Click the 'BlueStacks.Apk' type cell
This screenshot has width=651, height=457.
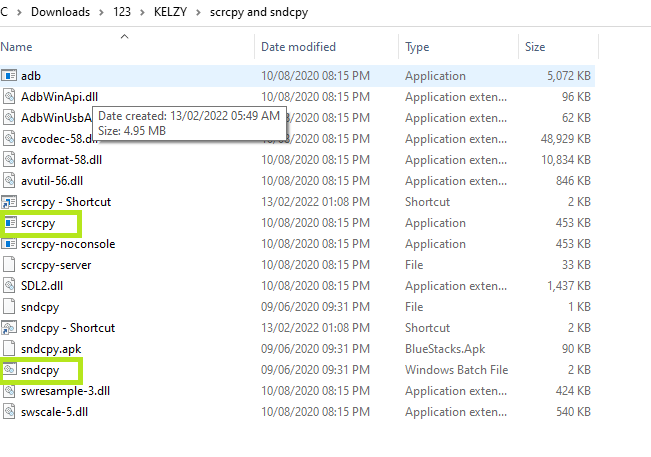coord(445,349)
